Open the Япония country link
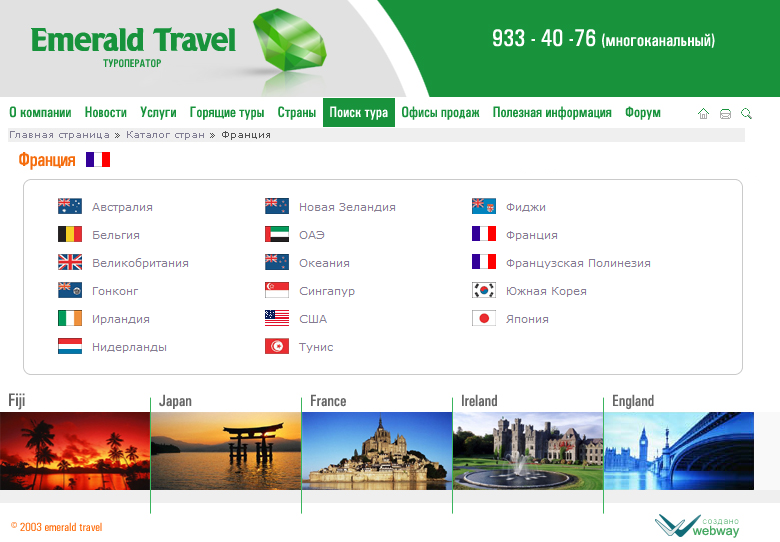This screenshot has width=780, height=542. (x=527, y=319)
